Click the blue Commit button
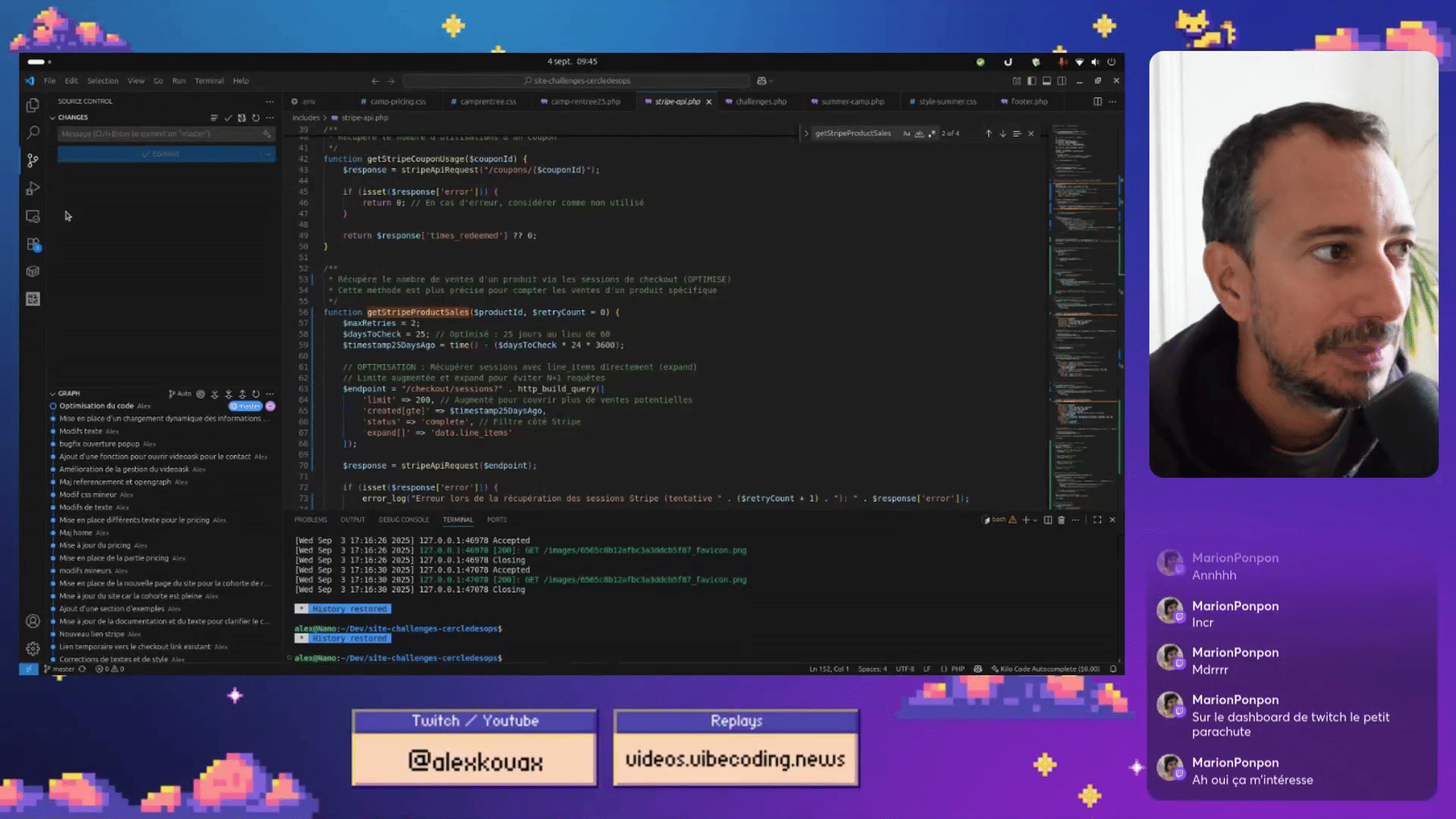1456x819 pixels. coord(159,154)
